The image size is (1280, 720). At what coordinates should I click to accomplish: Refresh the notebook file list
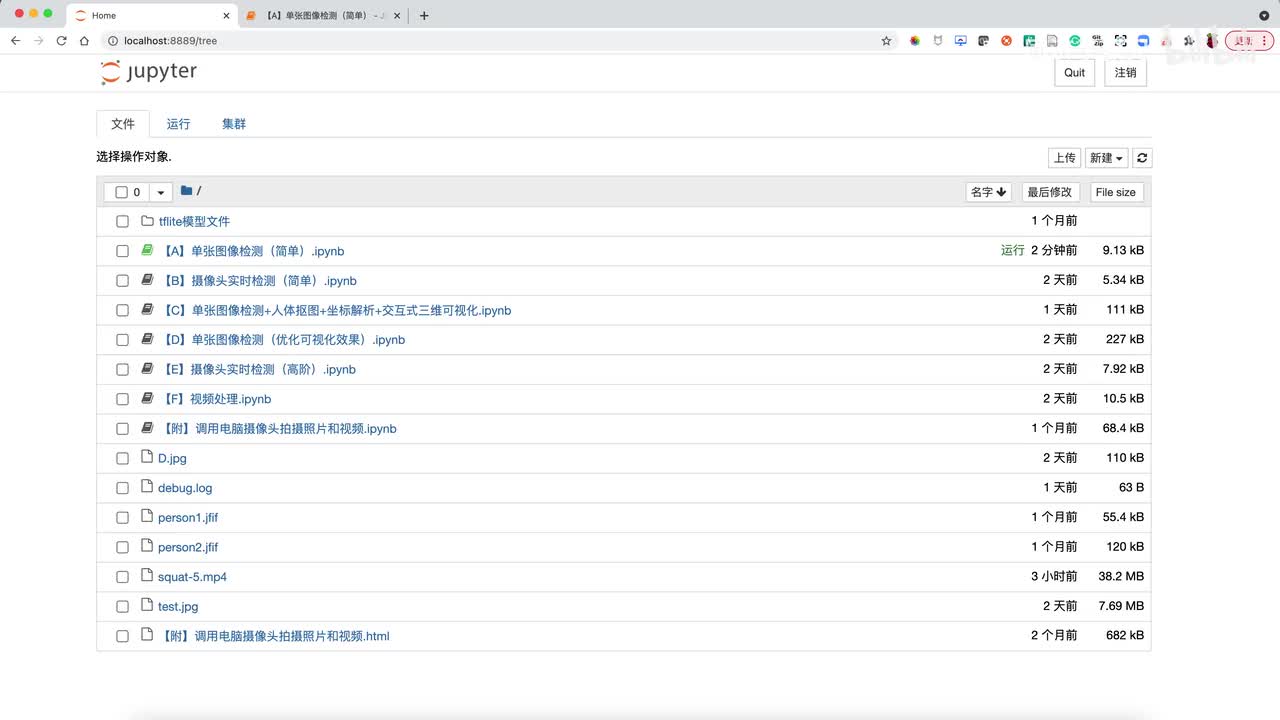[x=1143, y=158]
